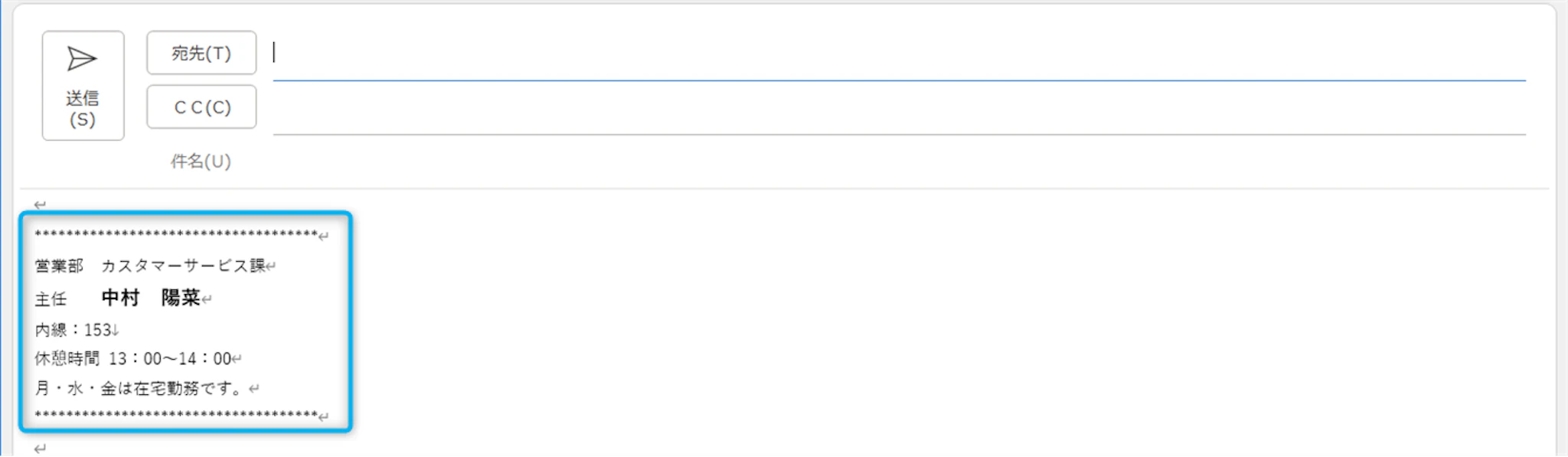Image resolution: width=1568 pixels, height=457 pixels.
Task: Click the 主任 title text
Action: pyautogui.click(x=51, y=299)
